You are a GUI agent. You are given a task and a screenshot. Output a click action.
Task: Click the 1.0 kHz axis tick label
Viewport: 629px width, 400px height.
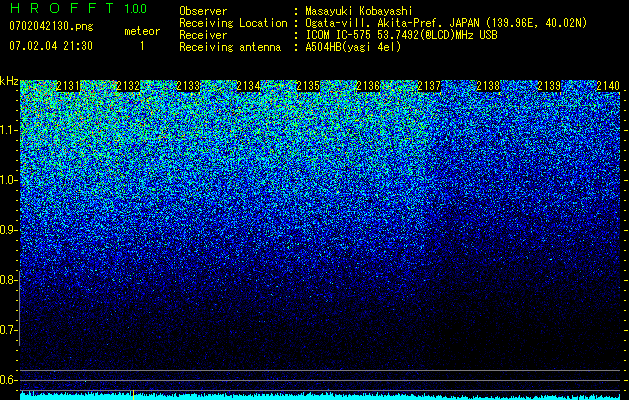tap(9, 181)
